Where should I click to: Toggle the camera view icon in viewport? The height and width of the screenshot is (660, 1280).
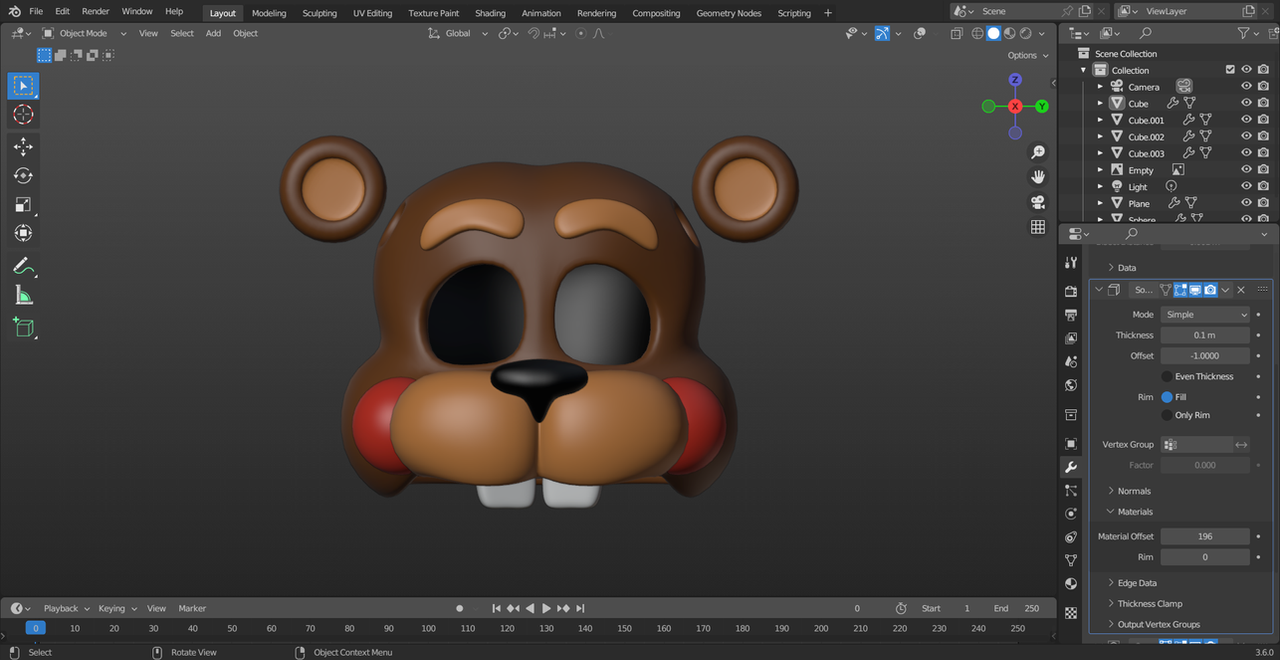point(1038,202)
